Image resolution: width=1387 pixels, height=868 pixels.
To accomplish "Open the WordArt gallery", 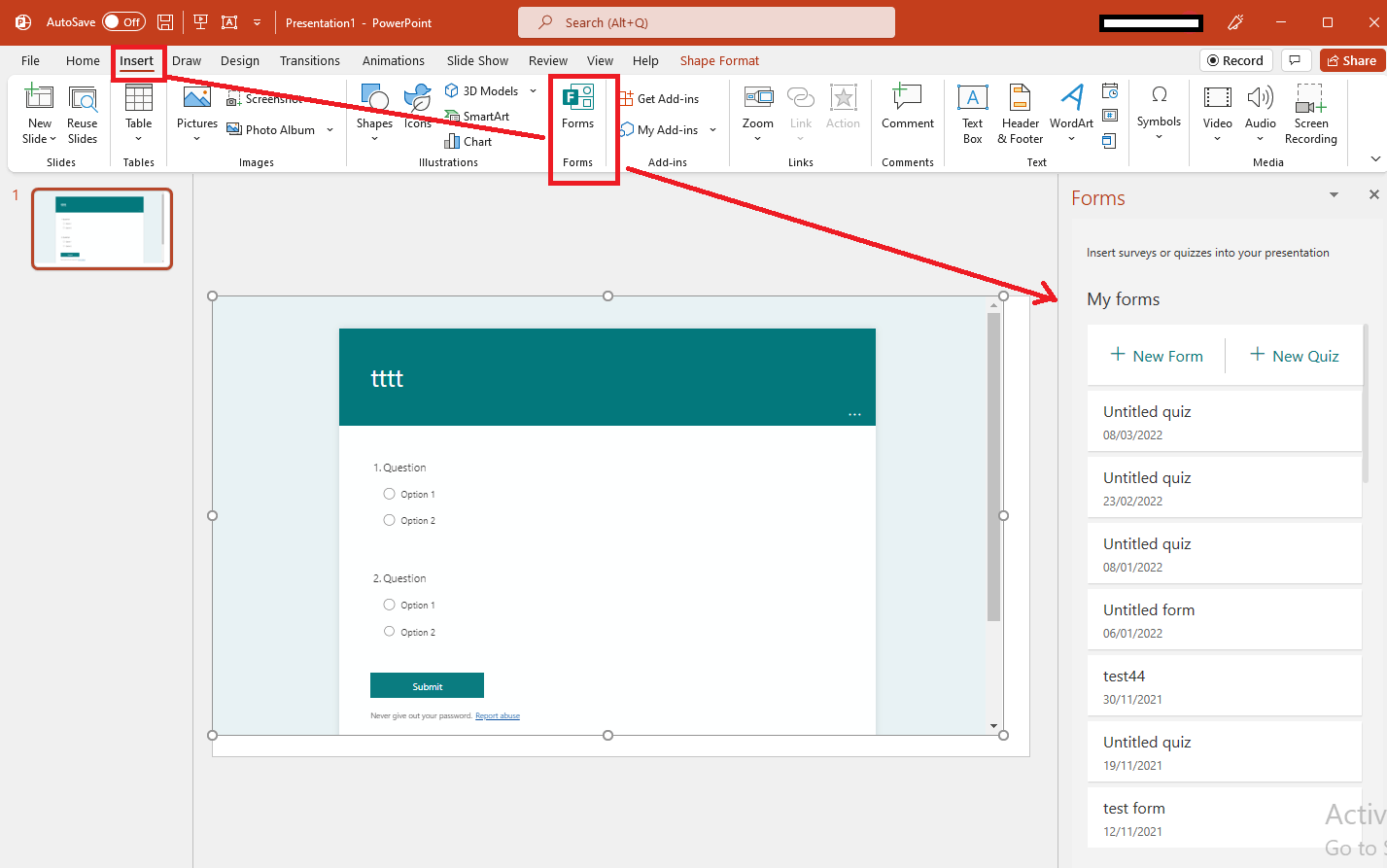I will [x=1071, y=115].
